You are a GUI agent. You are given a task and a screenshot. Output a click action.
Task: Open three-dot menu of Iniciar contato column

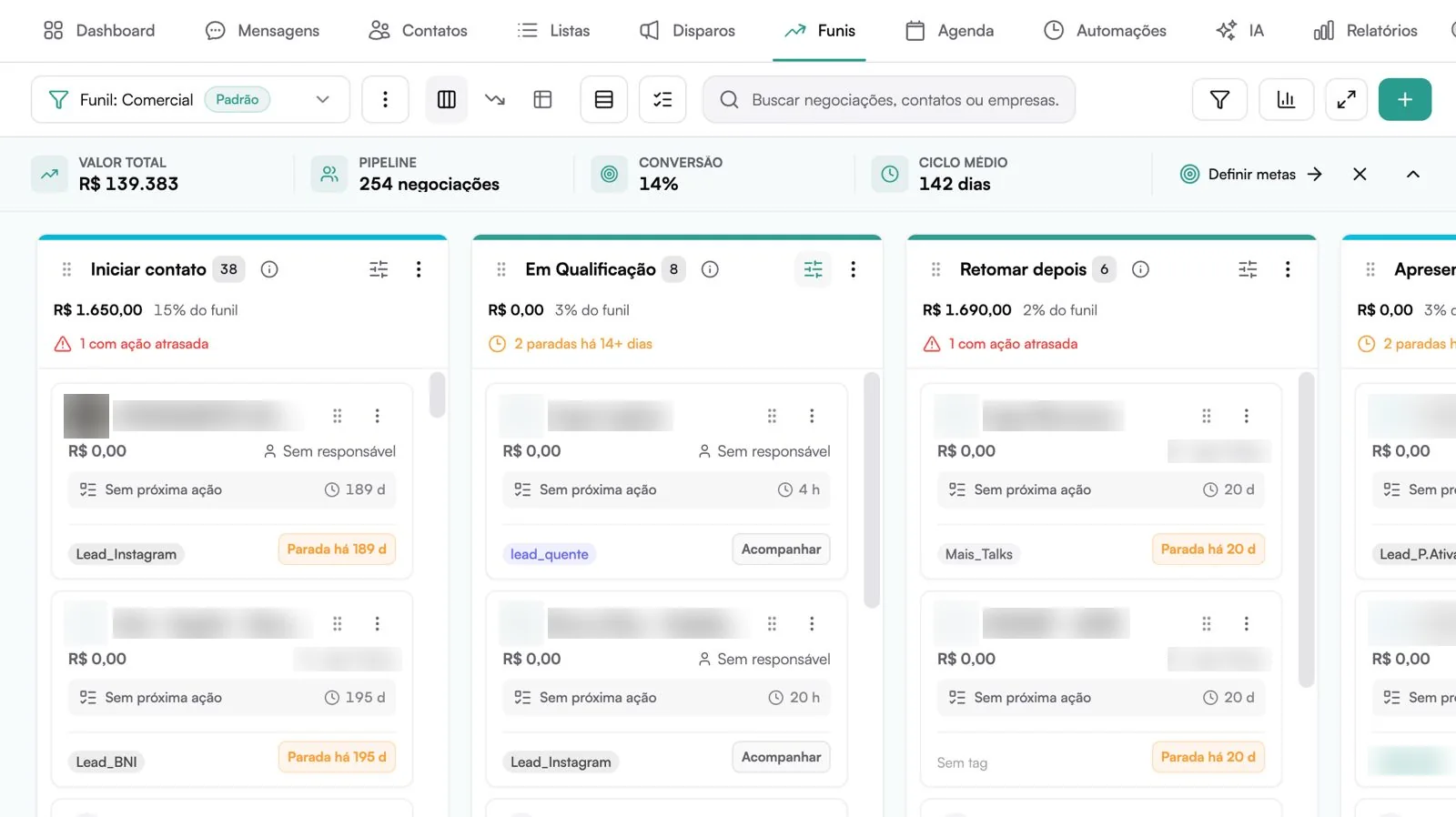[419, 269]
